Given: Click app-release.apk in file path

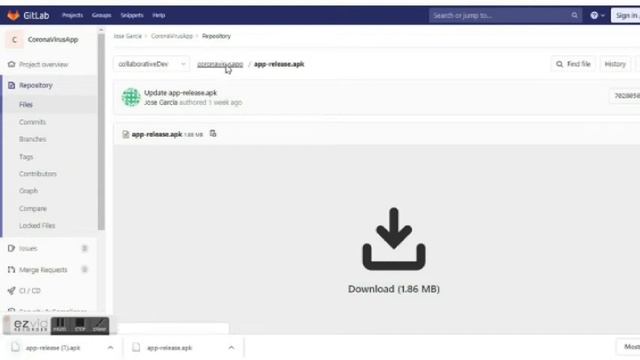Looking at the screenshot, I should 279,64.
